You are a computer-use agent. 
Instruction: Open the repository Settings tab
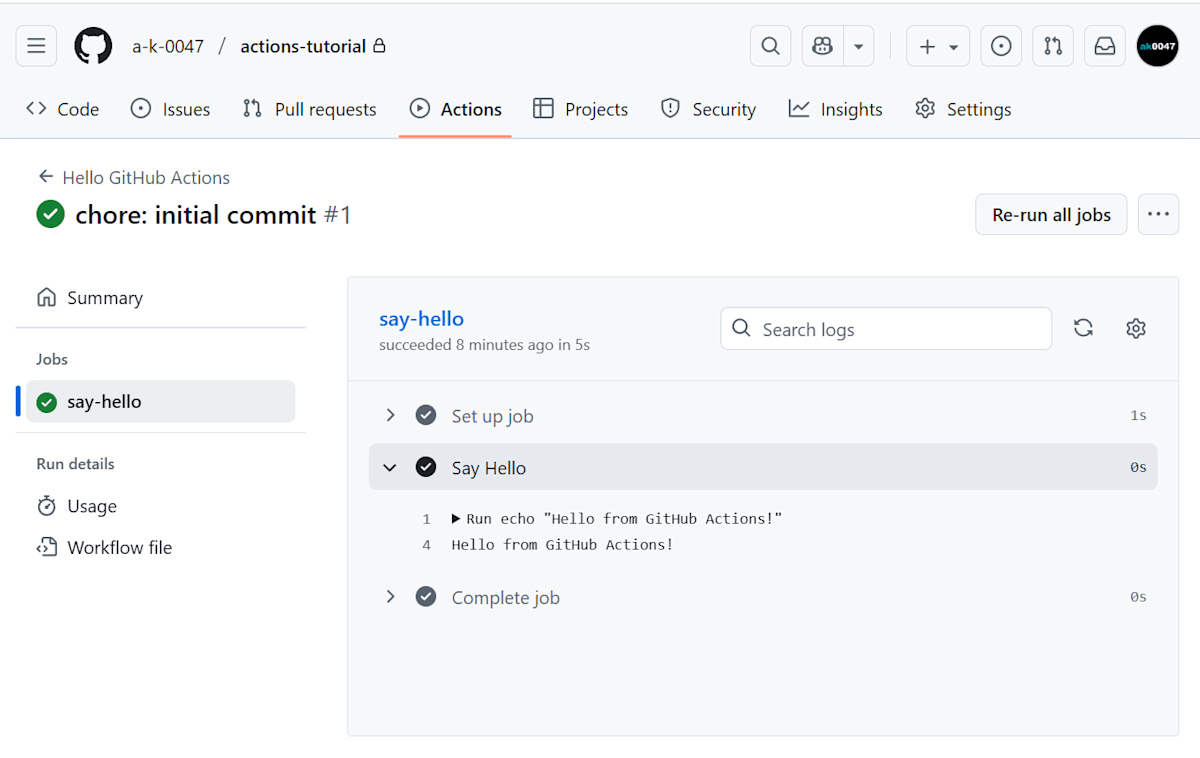(x=963, y=109)
